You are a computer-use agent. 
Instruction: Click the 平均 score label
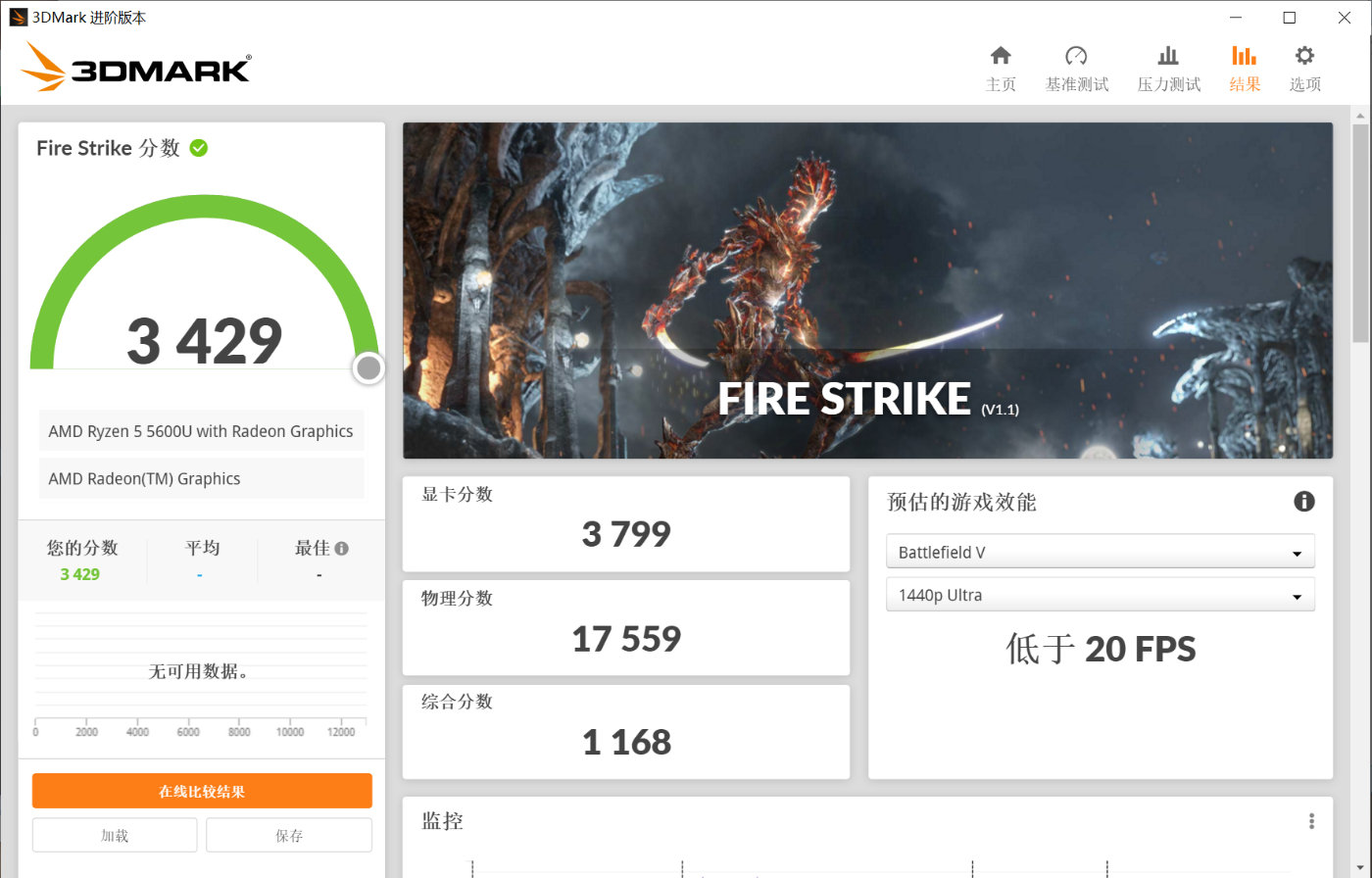[203, 548]
